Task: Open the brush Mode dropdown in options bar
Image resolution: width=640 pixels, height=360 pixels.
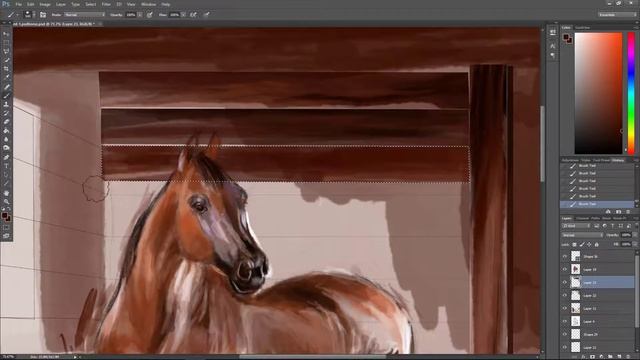Action: (x=84, y=15)
